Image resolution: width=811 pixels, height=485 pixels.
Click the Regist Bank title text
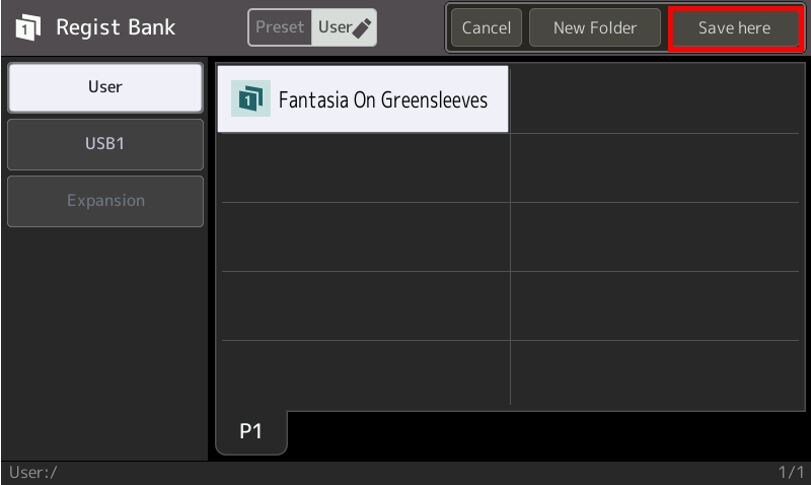click(x=115, y=28)
